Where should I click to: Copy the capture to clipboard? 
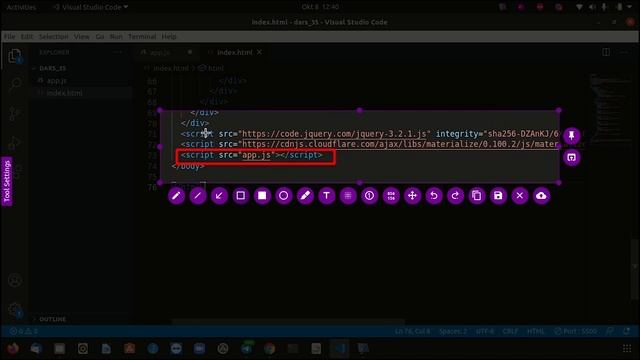point(477,196)
